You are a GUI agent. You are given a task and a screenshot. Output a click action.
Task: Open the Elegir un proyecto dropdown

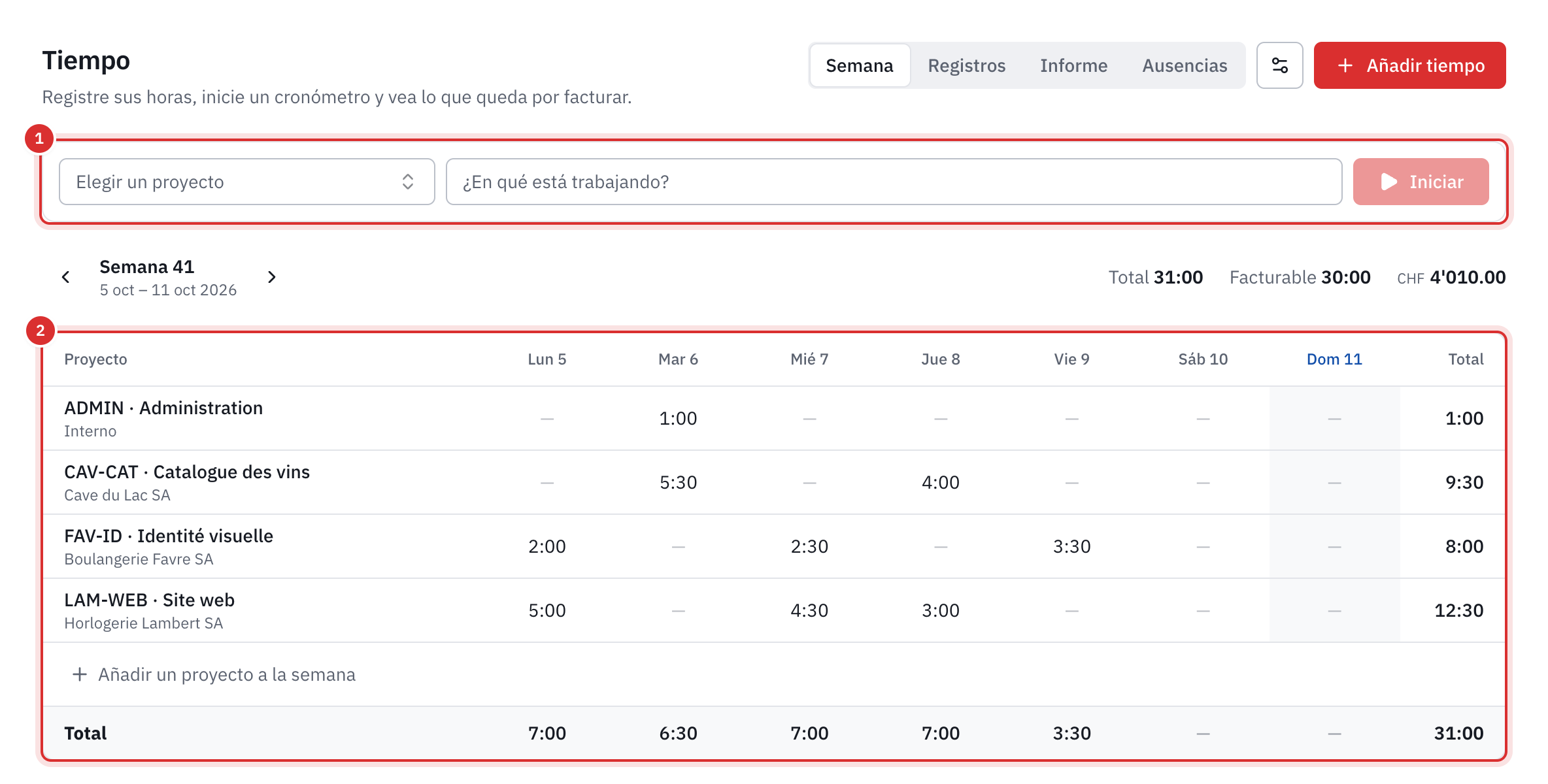[246, 182]
